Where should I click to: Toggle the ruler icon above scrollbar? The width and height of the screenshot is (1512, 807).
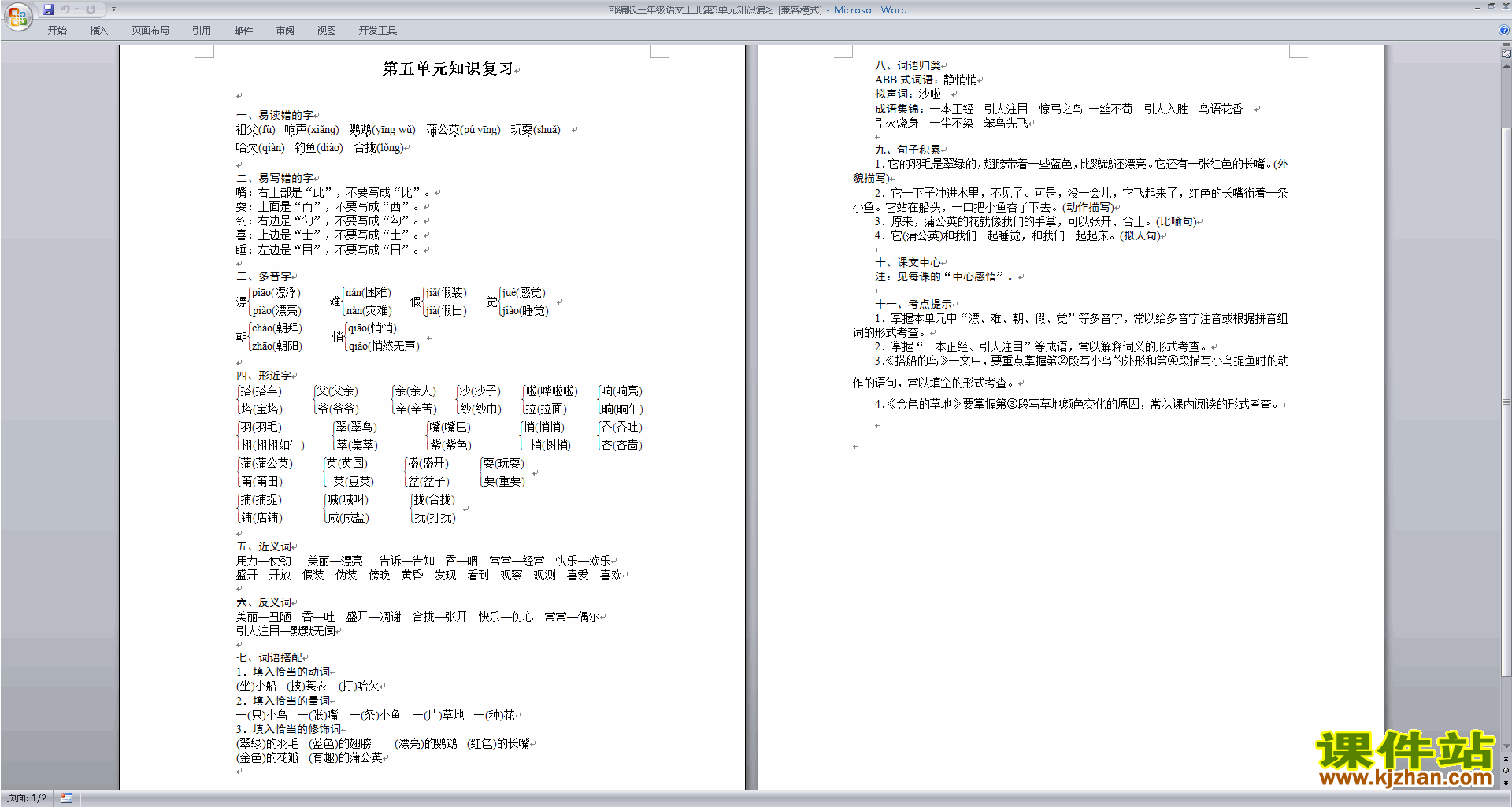pyautogui.click(x=1506, y=54)
